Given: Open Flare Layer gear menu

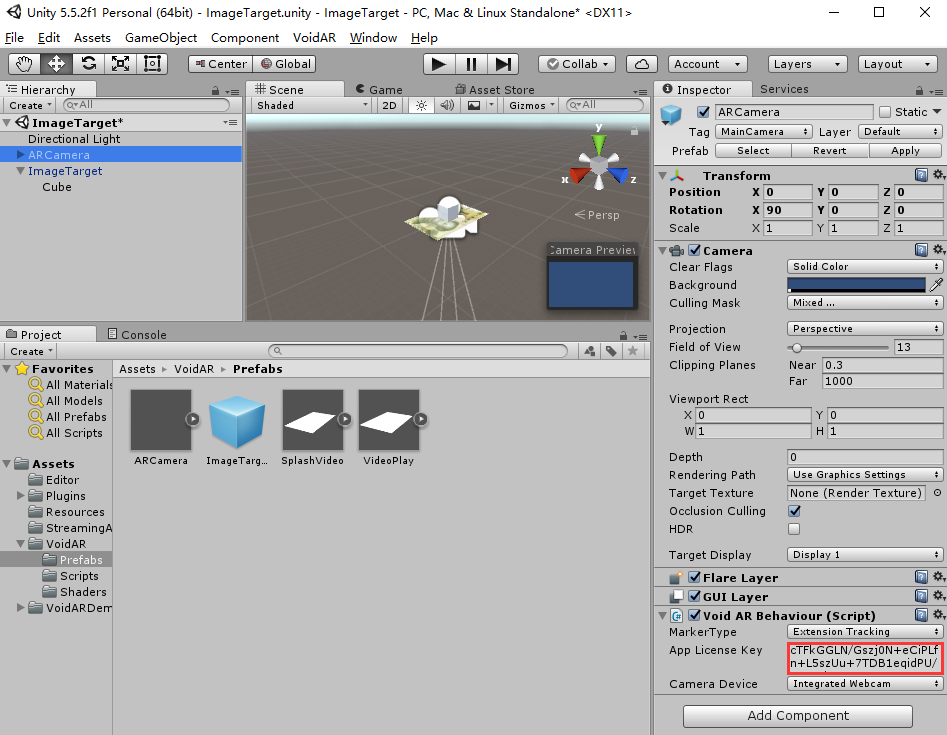Looking at the screenshot, I should click(939, 577).
